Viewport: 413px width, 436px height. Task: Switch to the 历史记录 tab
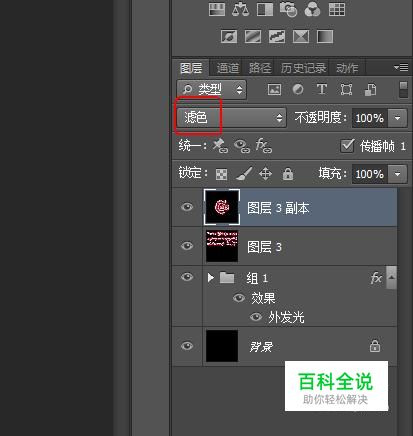point(303,68)
